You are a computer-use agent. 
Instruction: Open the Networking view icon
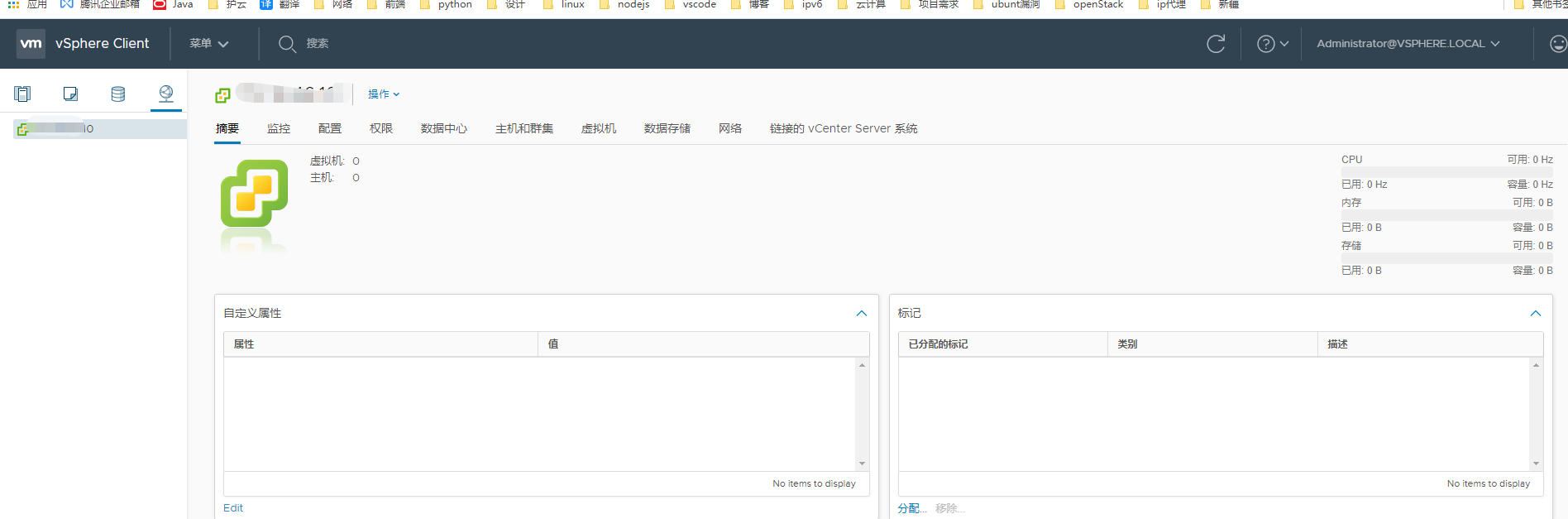pyautogui.click(x=166, y=94)
